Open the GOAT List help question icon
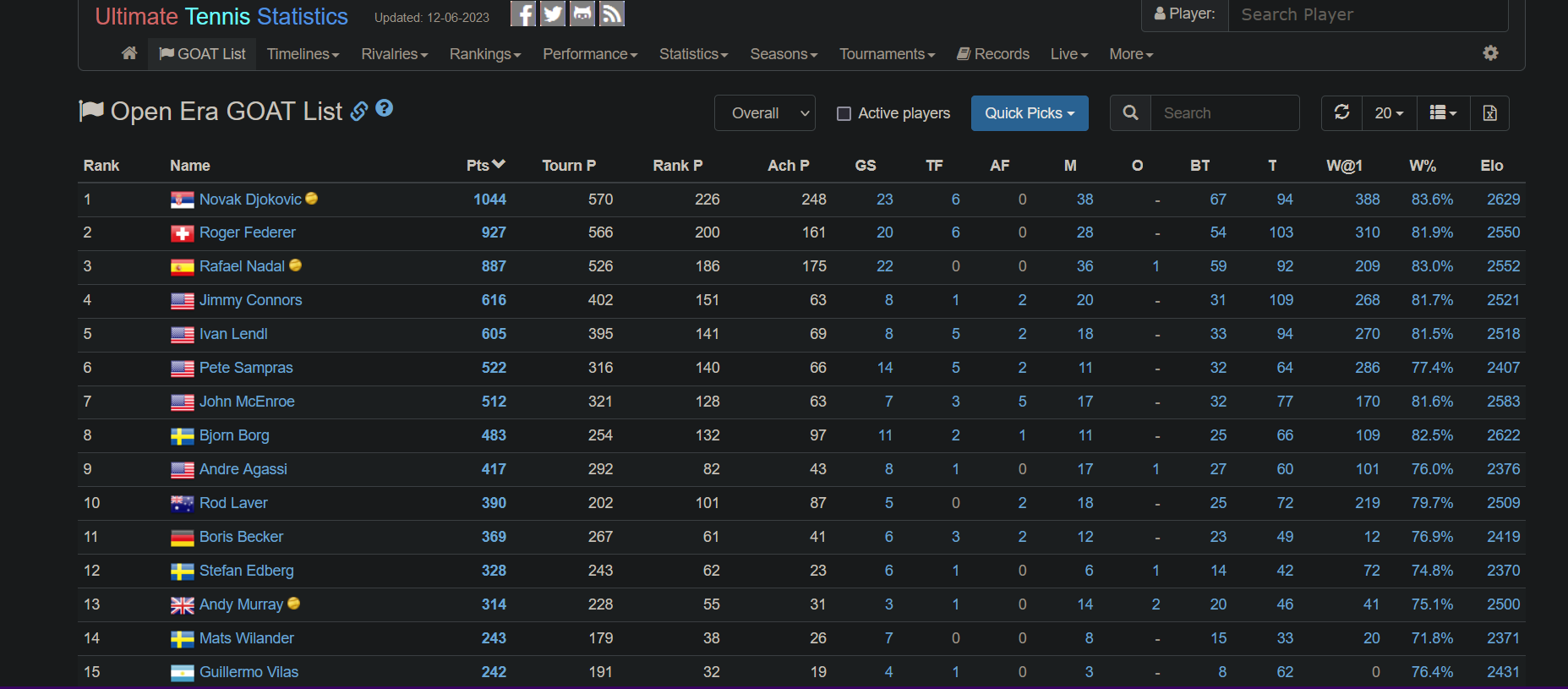Image resolution: width=1568 pixels, height=689 pixels. coord(384,108)
